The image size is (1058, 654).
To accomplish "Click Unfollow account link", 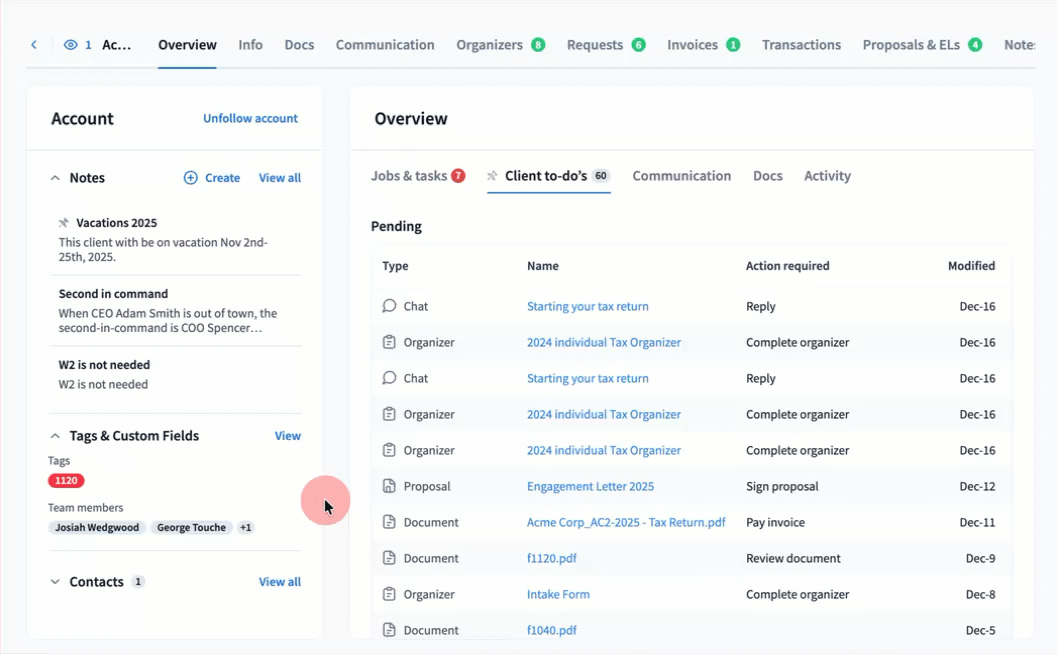I will point(250,118).
